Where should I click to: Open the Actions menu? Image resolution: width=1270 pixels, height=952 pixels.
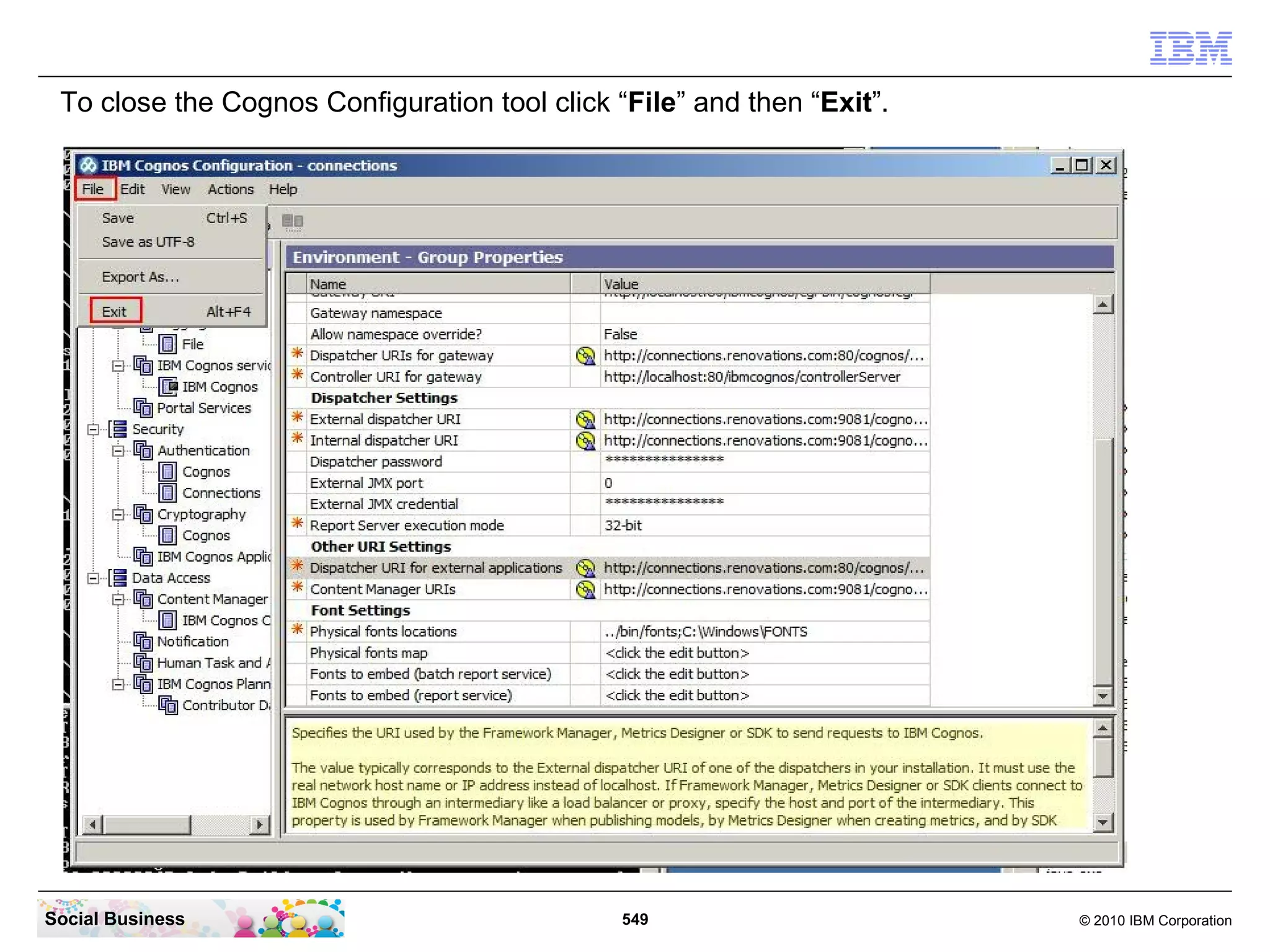(231, 189)
